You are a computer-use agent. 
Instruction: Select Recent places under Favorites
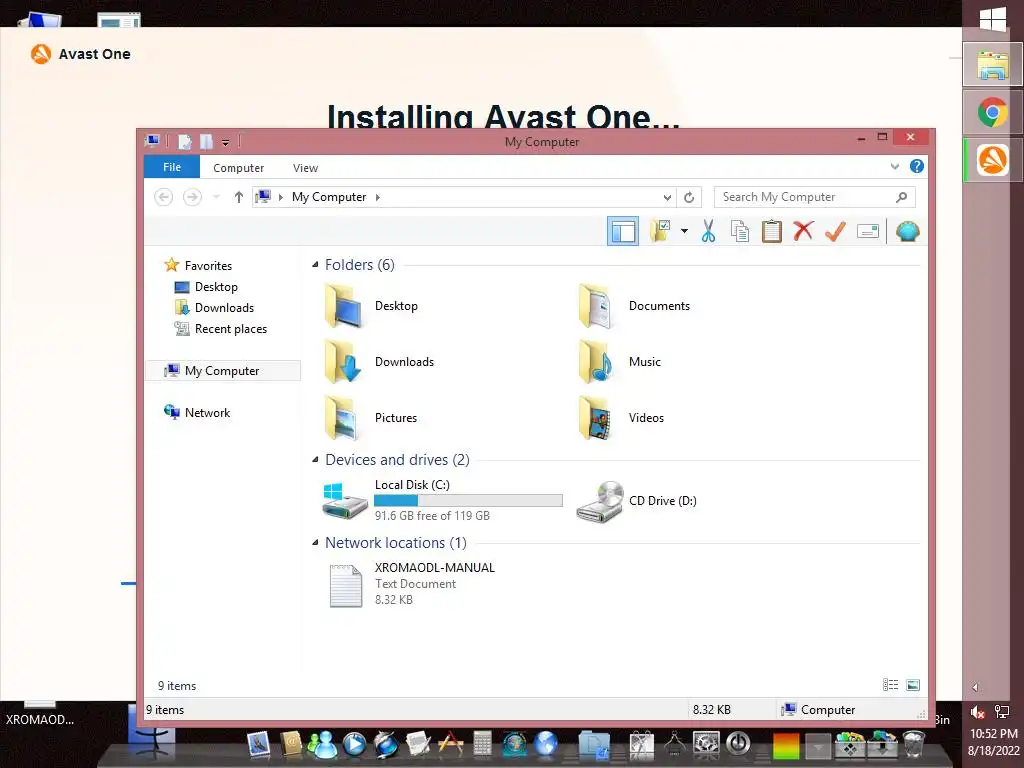pos(220,328)
